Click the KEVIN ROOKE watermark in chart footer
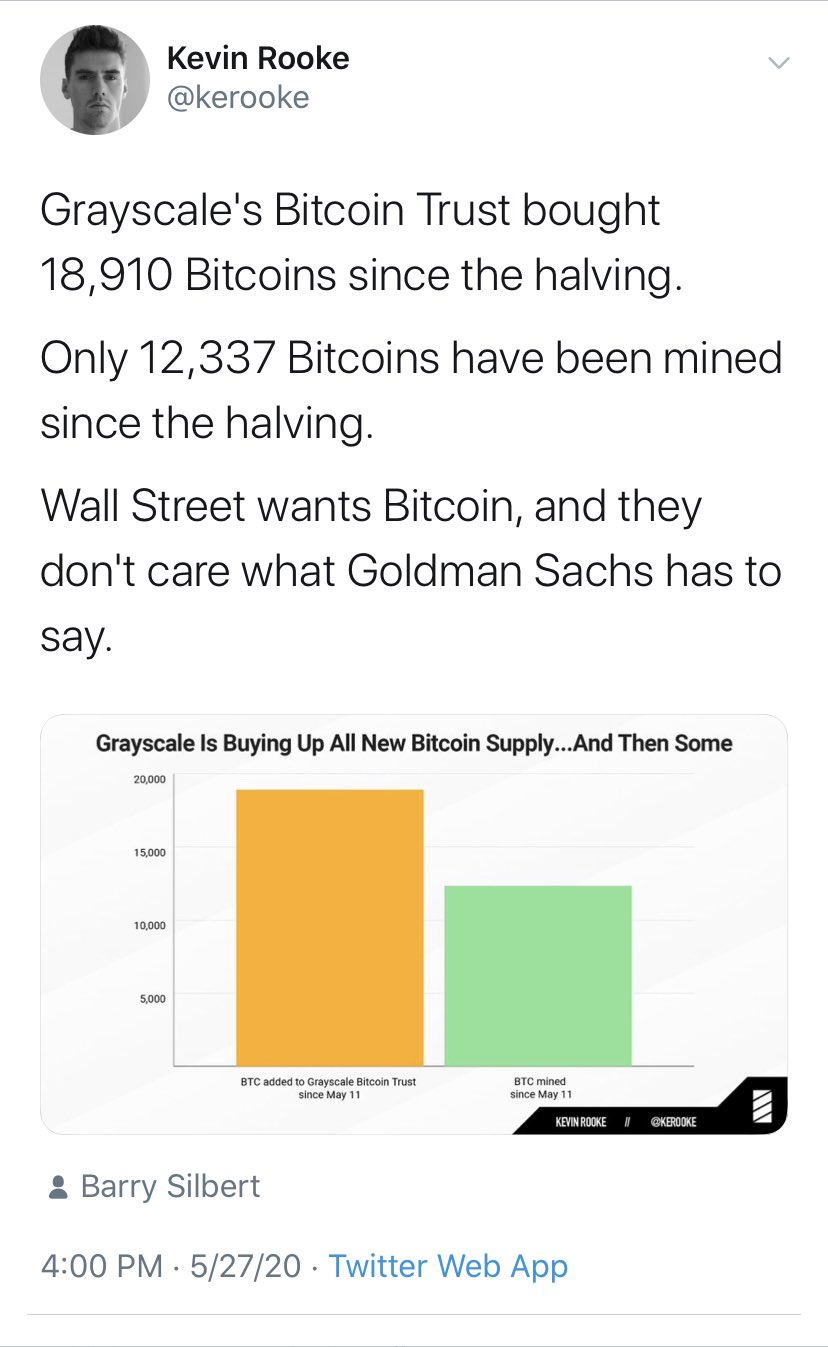The width and height of the screenshot is (828, 1347). pyautogui.click(x=581, y=1122)
